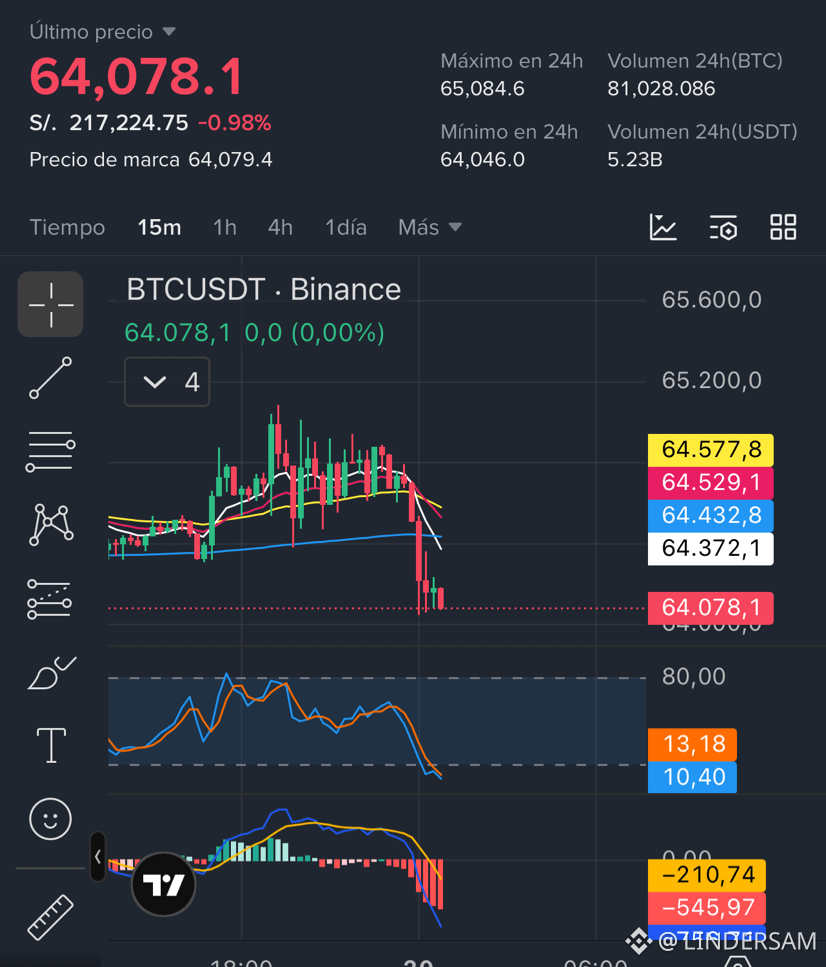This screenshot has width=826, height=967.
Task: Click the red 64.078,1 current price label
Action: (711, 607)
